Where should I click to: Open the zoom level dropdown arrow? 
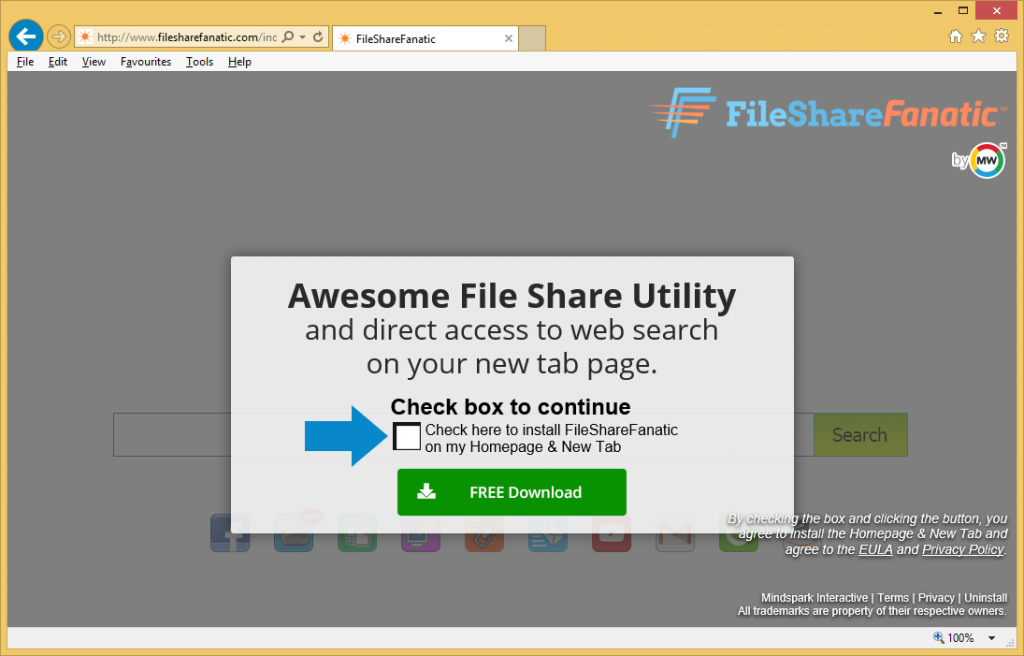(991, 638)
